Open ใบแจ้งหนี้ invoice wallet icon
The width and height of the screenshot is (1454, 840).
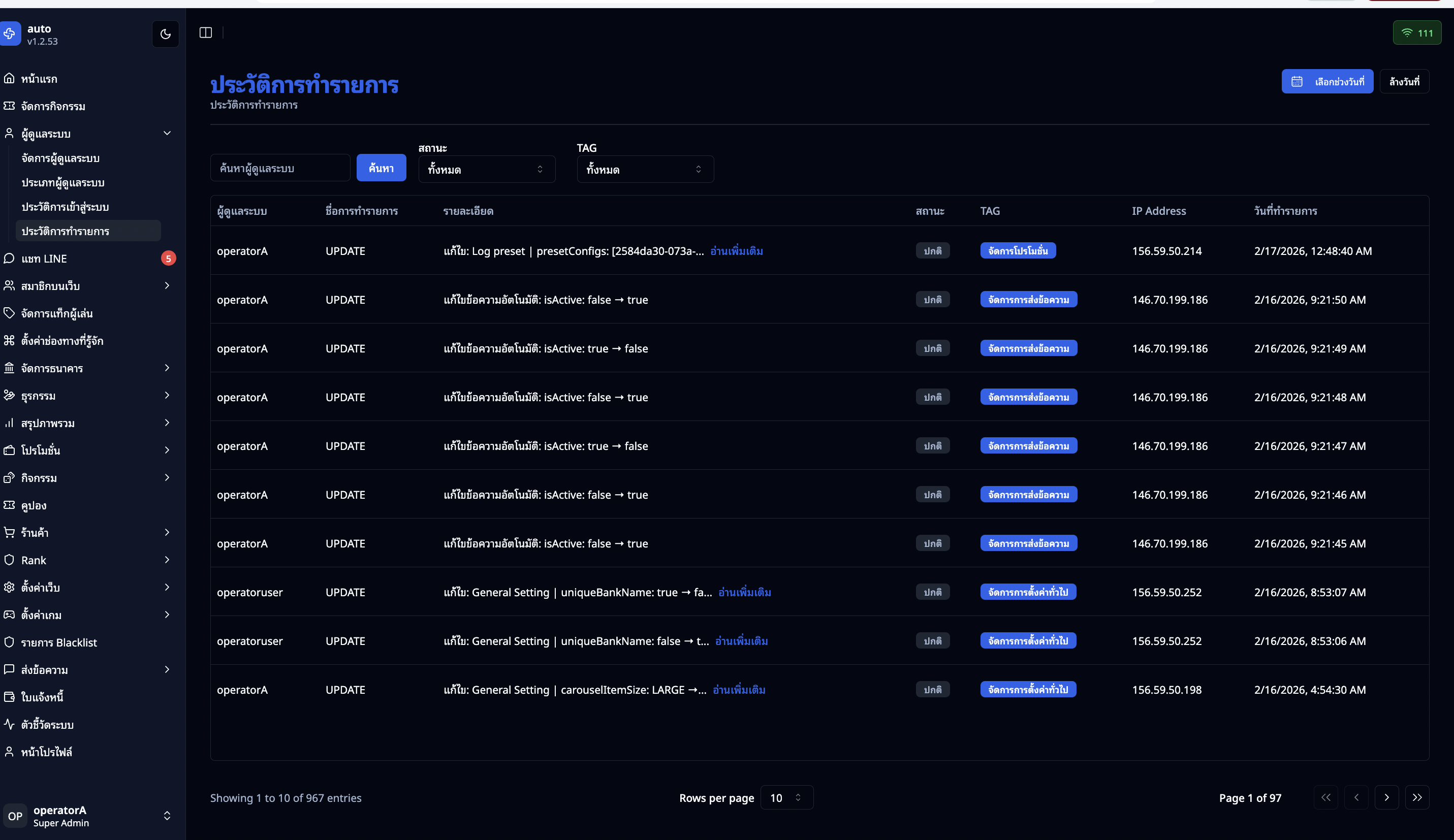pyautogui.click(x=9, y=697)
